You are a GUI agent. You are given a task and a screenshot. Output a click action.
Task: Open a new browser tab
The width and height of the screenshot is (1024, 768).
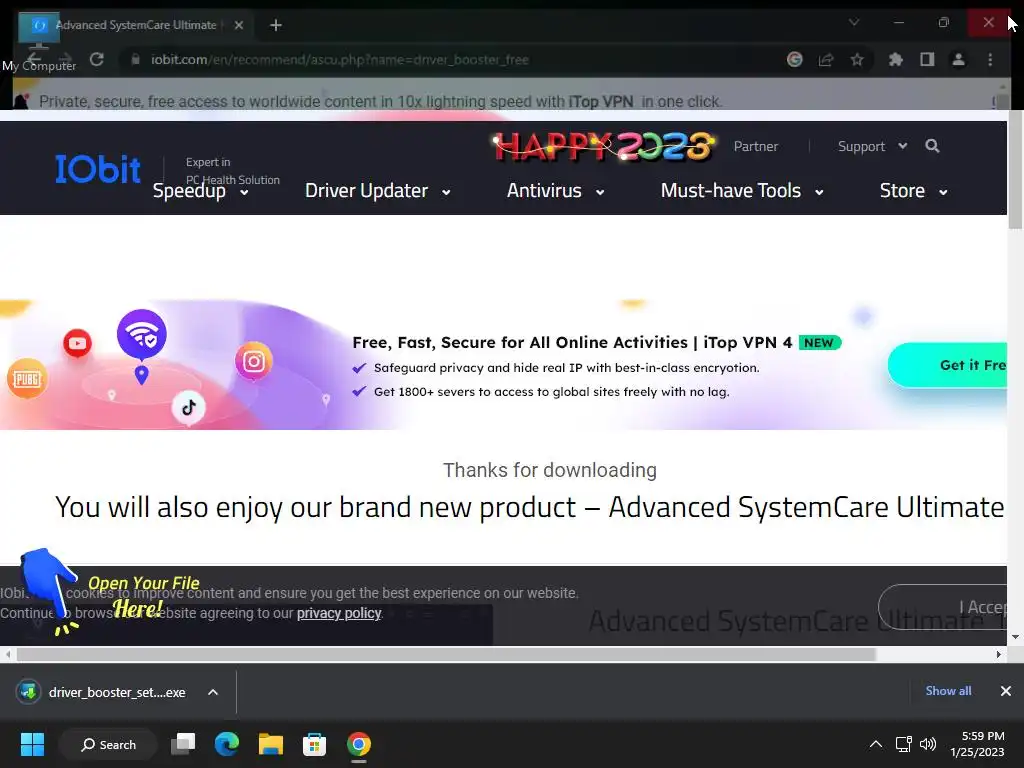[x=276, y=25]
